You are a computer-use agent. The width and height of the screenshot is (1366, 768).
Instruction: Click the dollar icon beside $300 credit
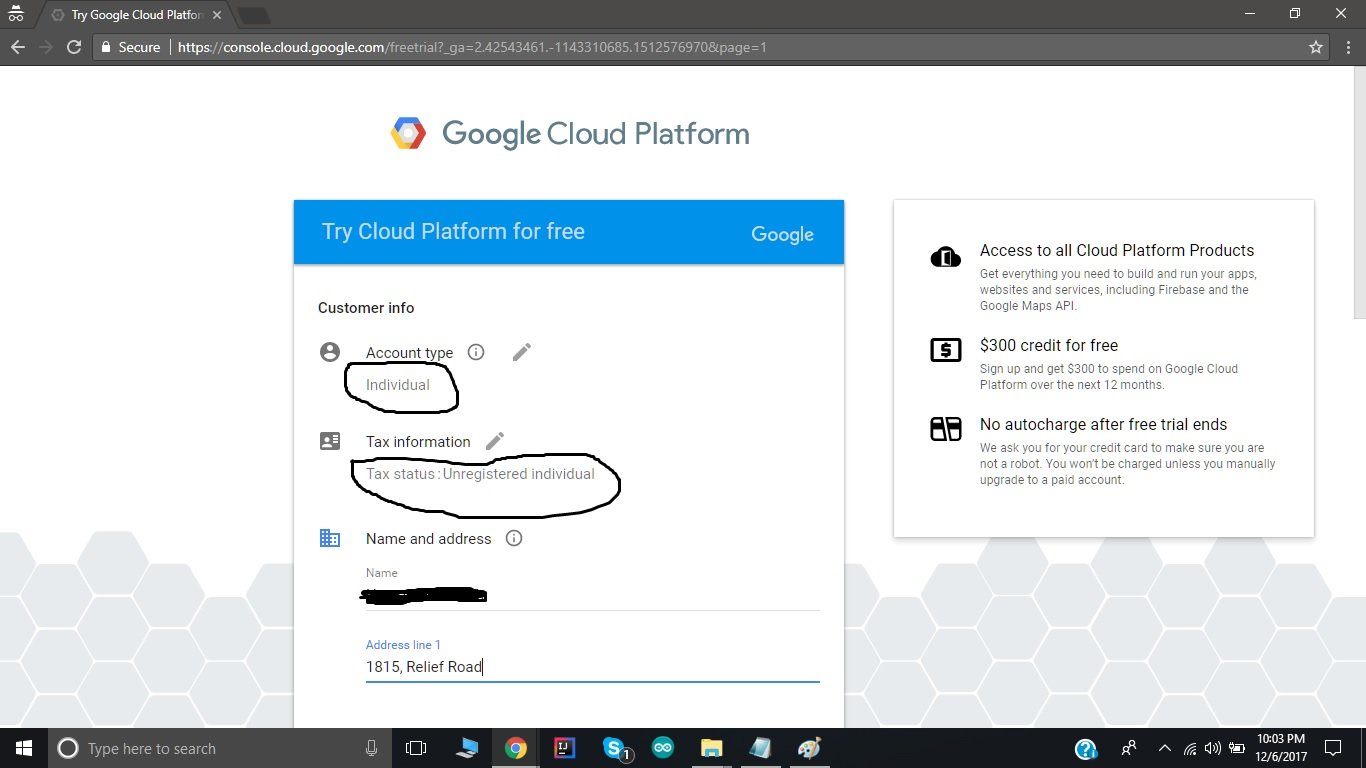(x=946, y=350)
